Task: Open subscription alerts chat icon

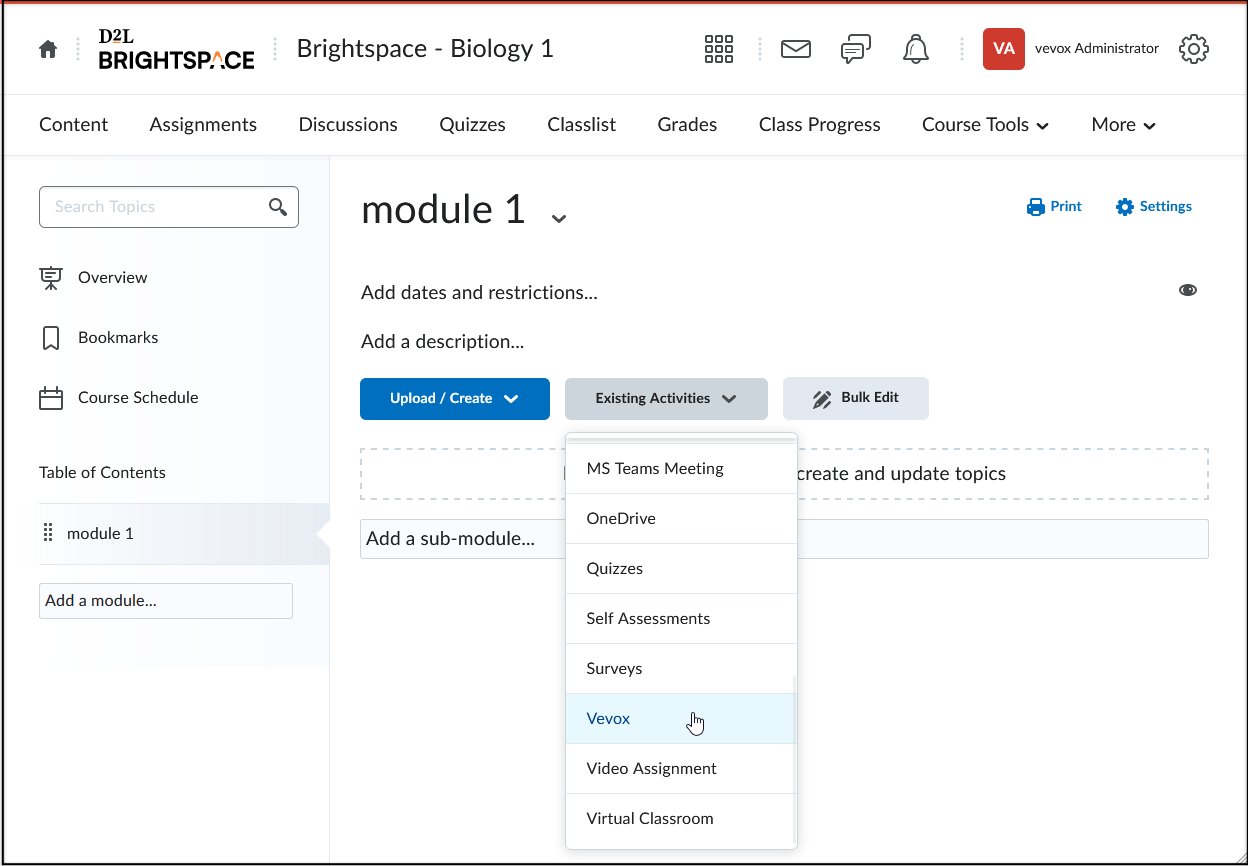Action: pyautogui.click(x=855, y=49)
